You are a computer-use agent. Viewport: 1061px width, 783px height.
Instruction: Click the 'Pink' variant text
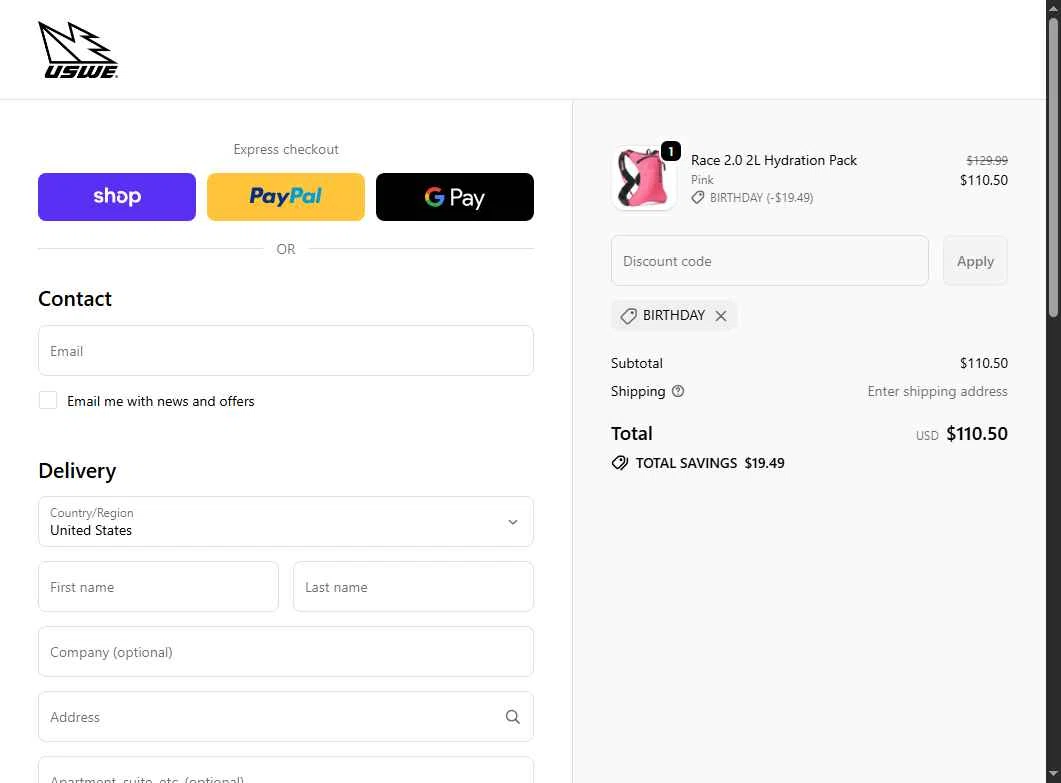702,180
